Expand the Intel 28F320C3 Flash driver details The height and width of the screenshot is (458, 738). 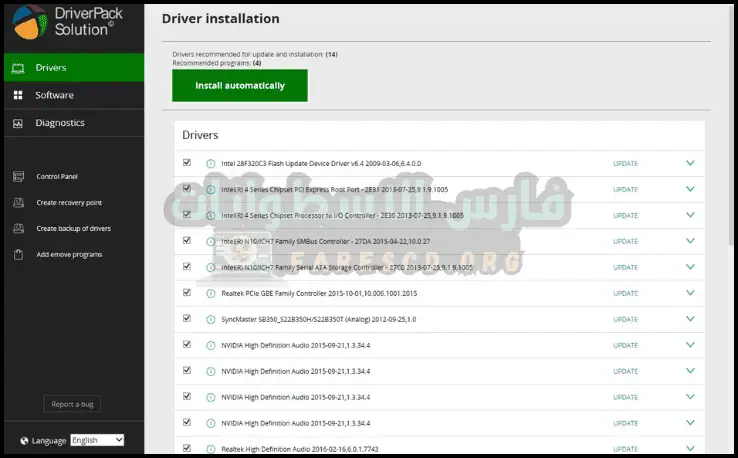[x=689, y=163]
